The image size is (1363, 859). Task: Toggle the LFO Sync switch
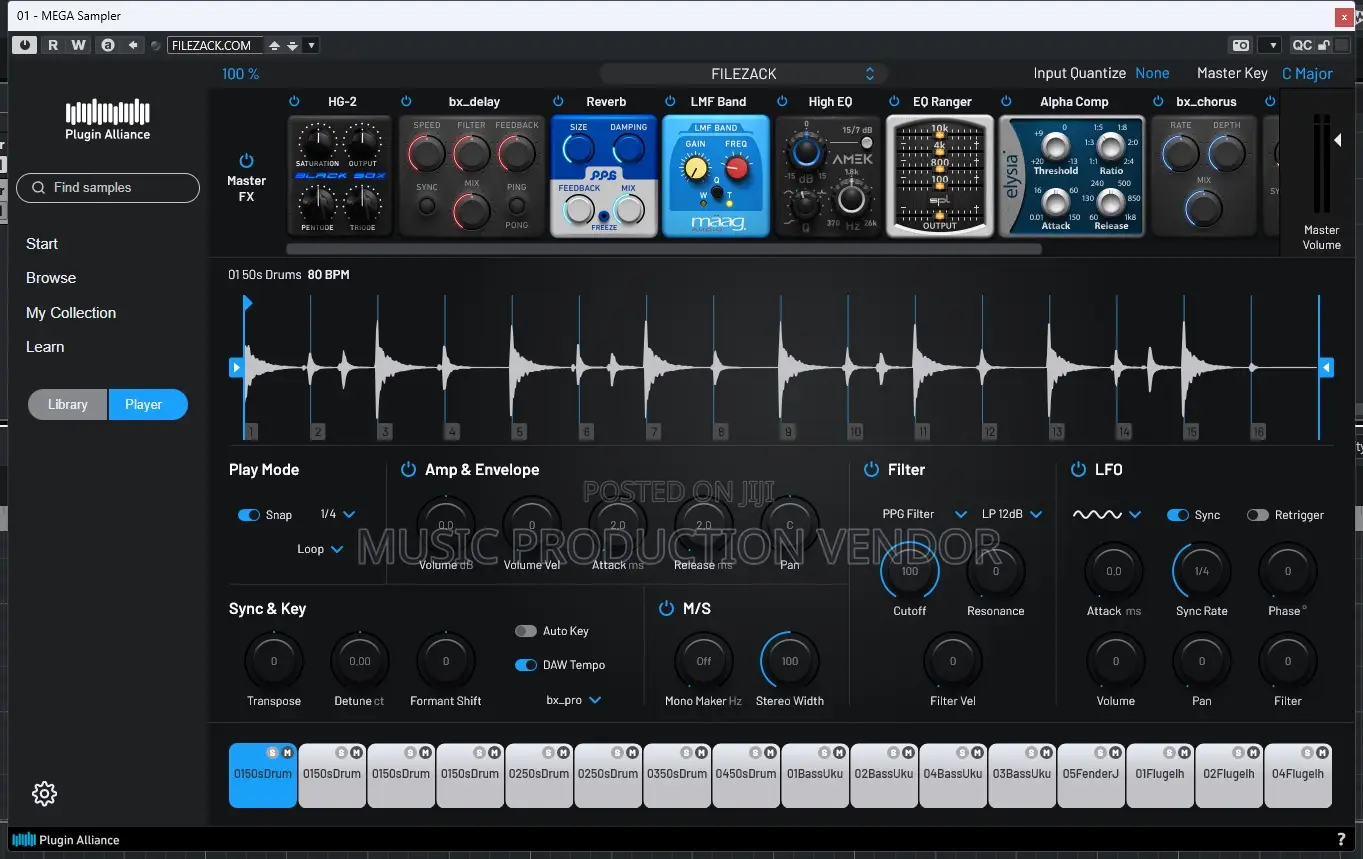(x=1178, y=515)
